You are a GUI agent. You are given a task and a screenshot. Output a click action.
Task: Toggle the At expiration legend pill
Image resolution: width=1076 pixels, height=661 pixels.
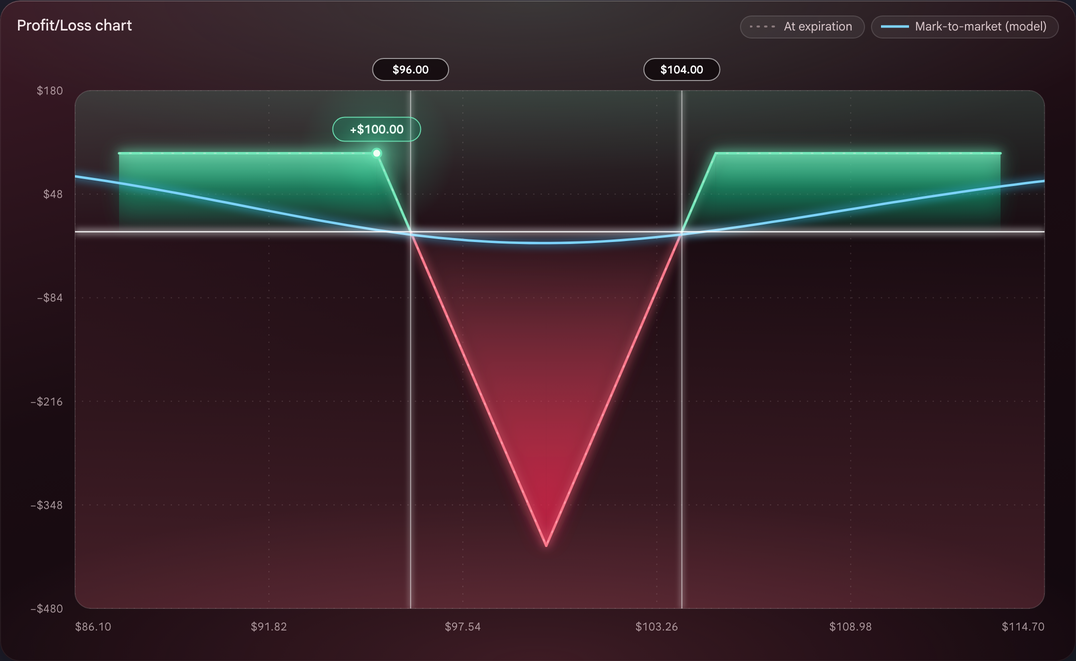[802, 27]
